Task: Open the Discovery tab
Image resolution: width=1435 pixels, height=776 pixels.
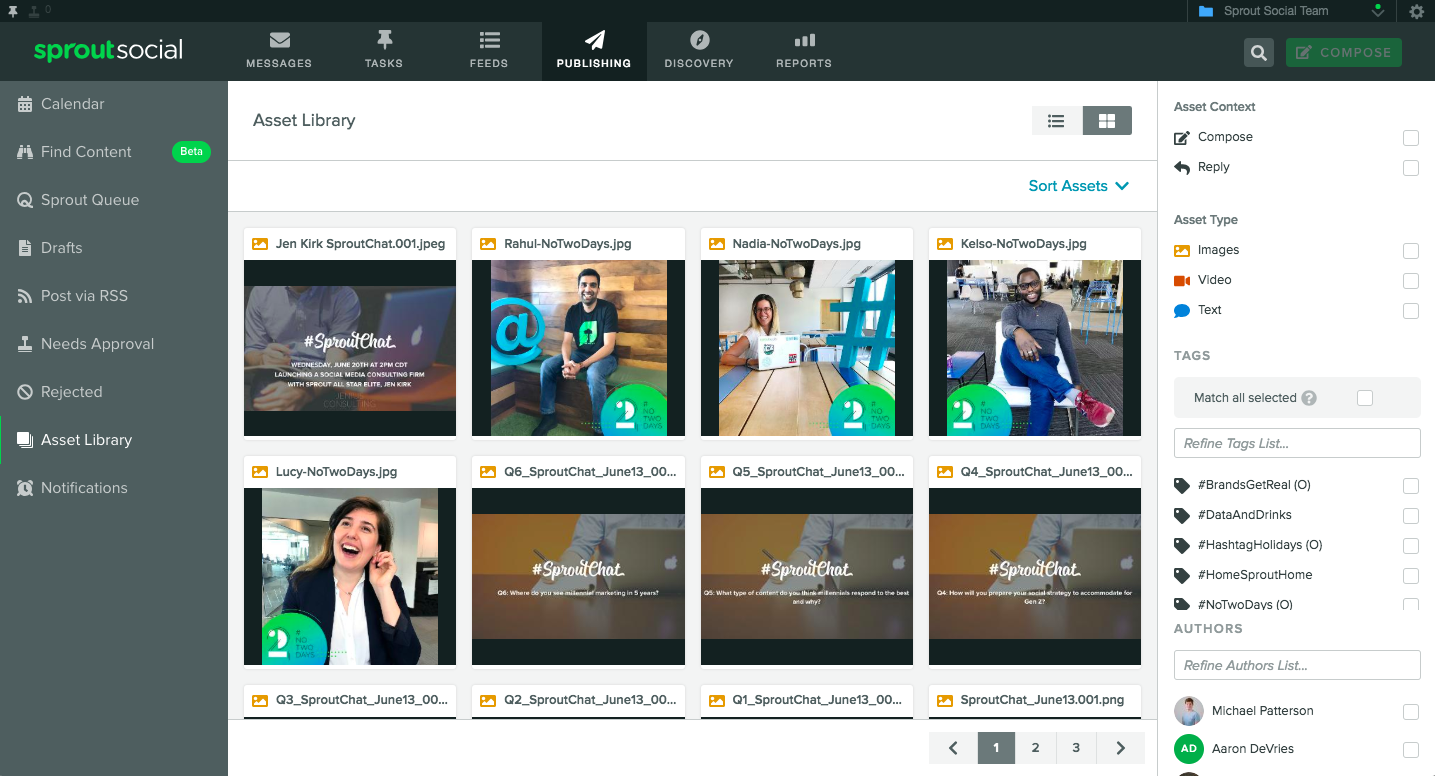Action: pos(699,51)
